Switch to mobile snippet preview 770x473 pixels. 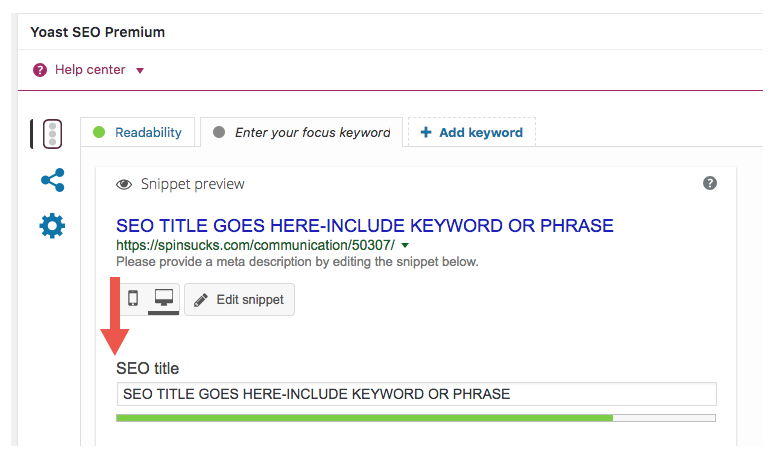pos(133,298)
